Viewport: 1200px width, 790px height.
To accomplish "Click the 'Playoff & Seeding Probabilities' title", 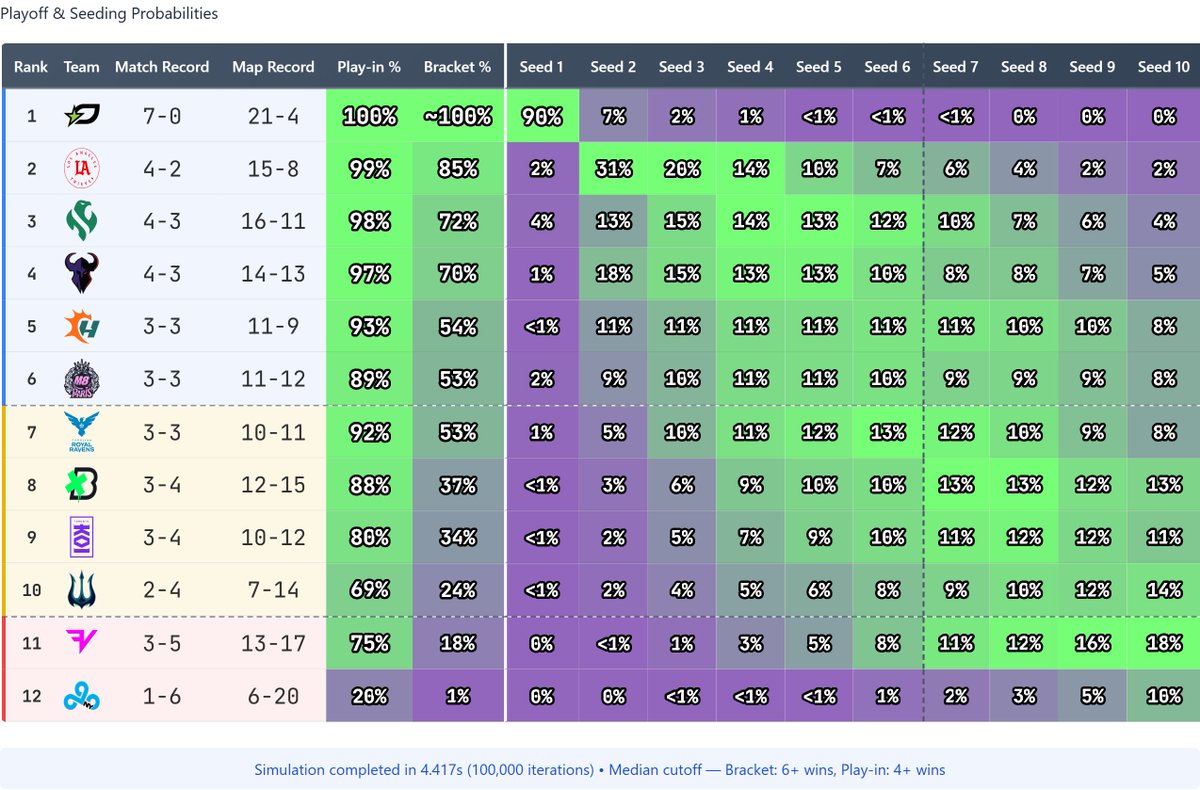I will [x=109, y=14].
